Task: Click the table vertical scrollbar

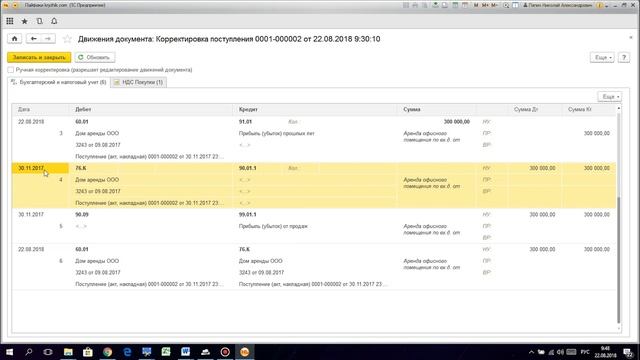Action: click(x=618, y=259)
